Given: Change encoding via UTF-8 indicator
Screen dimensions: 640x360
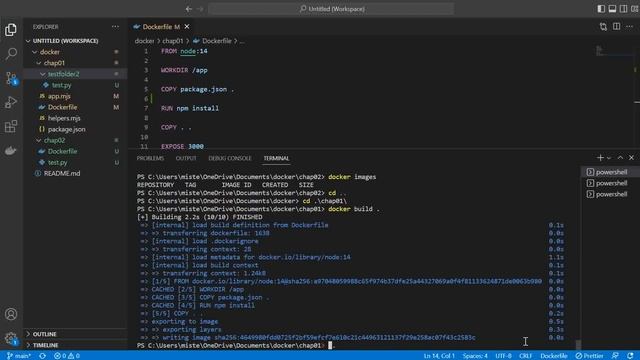Looking at the screenshot, I should pos(503,356).
